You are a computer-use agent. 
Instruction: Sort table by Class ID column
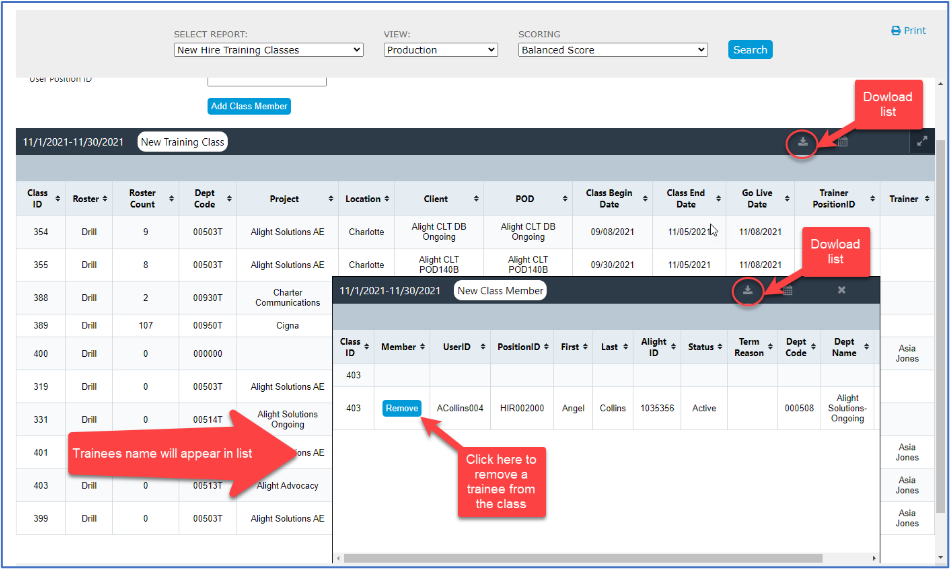pyautogui.click(x=38, y=199)
